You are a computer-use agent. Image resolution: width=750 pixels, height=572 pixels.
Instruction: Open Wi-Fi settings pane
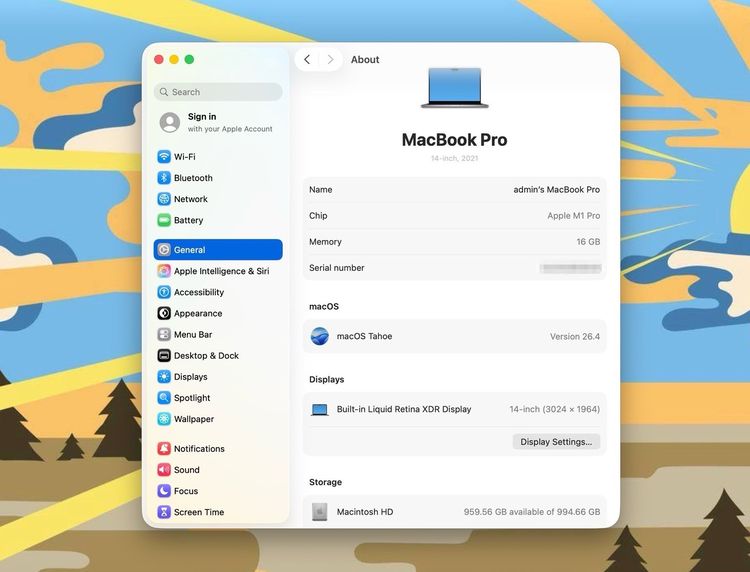click(x=218, y=156)
